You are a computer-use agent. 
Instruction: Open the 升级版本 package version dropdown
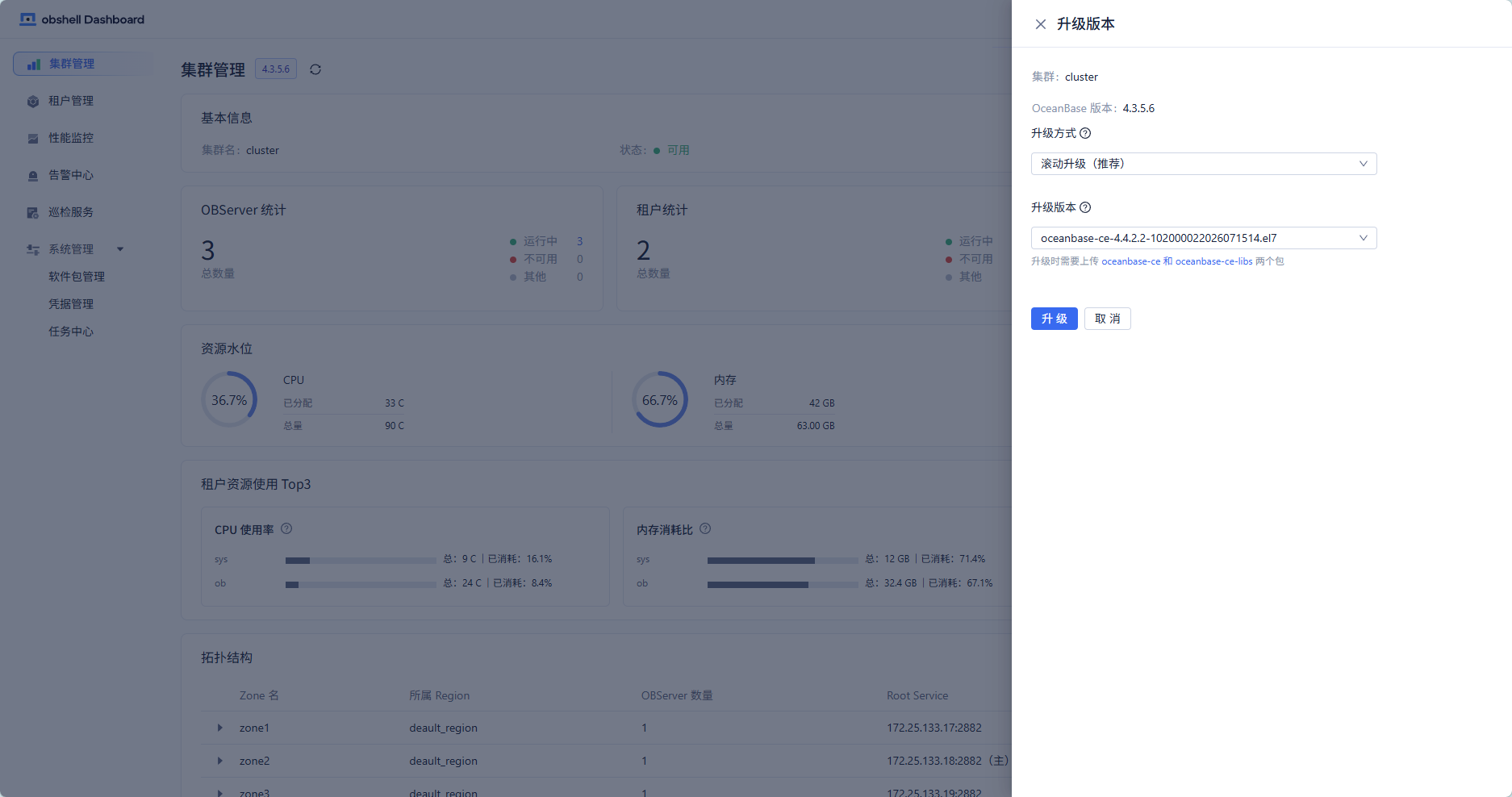[x=1204, y=238]
